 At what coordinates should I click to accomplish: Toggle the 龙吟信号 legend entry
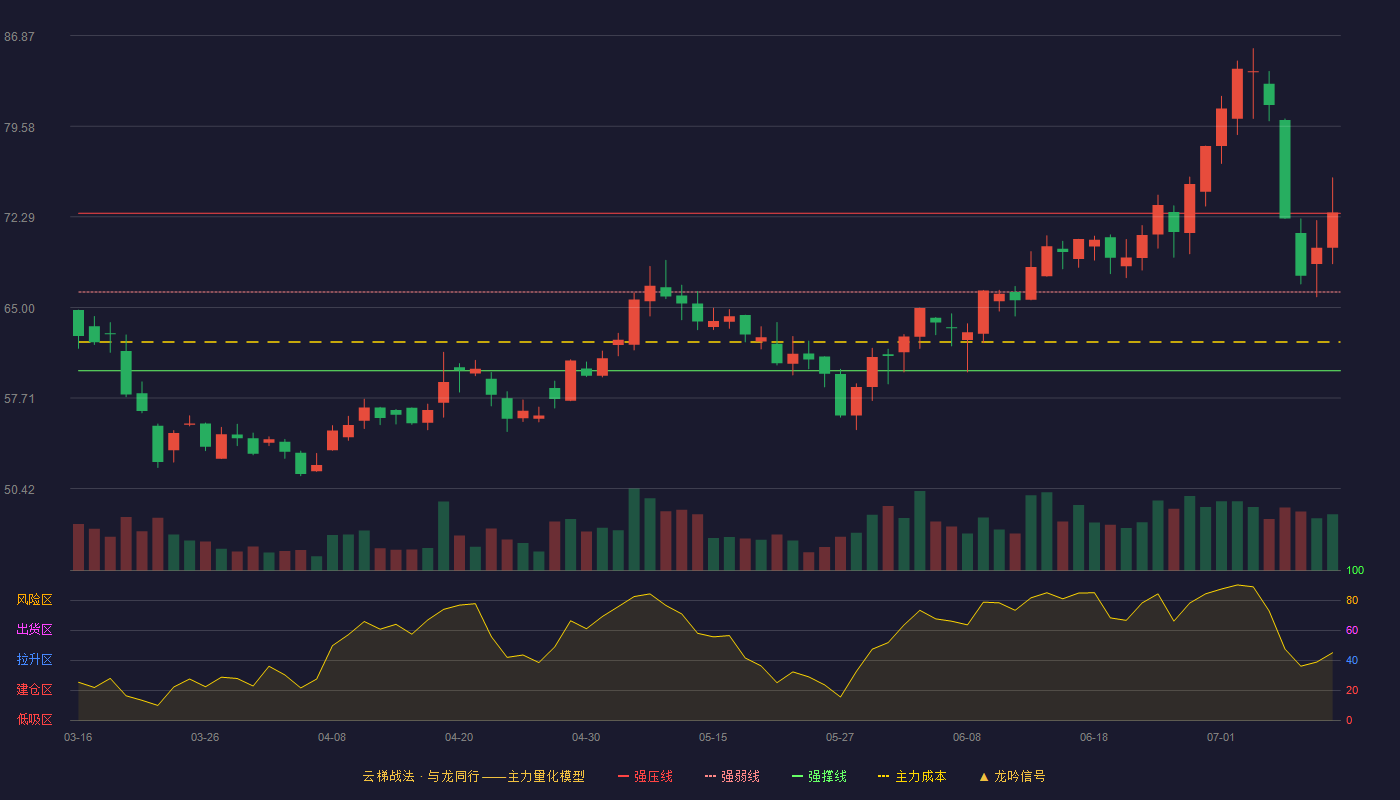pos(1012,776)
